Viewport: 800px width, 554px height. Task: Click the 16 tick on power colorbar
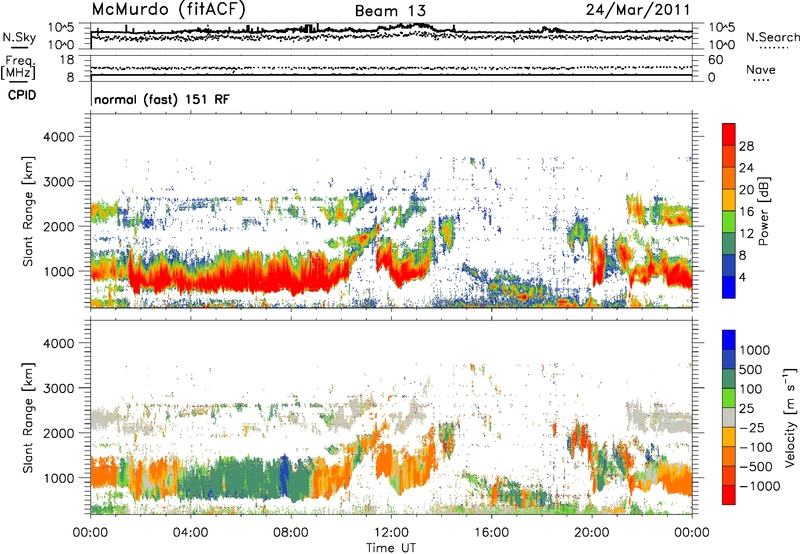click(746, 212)
